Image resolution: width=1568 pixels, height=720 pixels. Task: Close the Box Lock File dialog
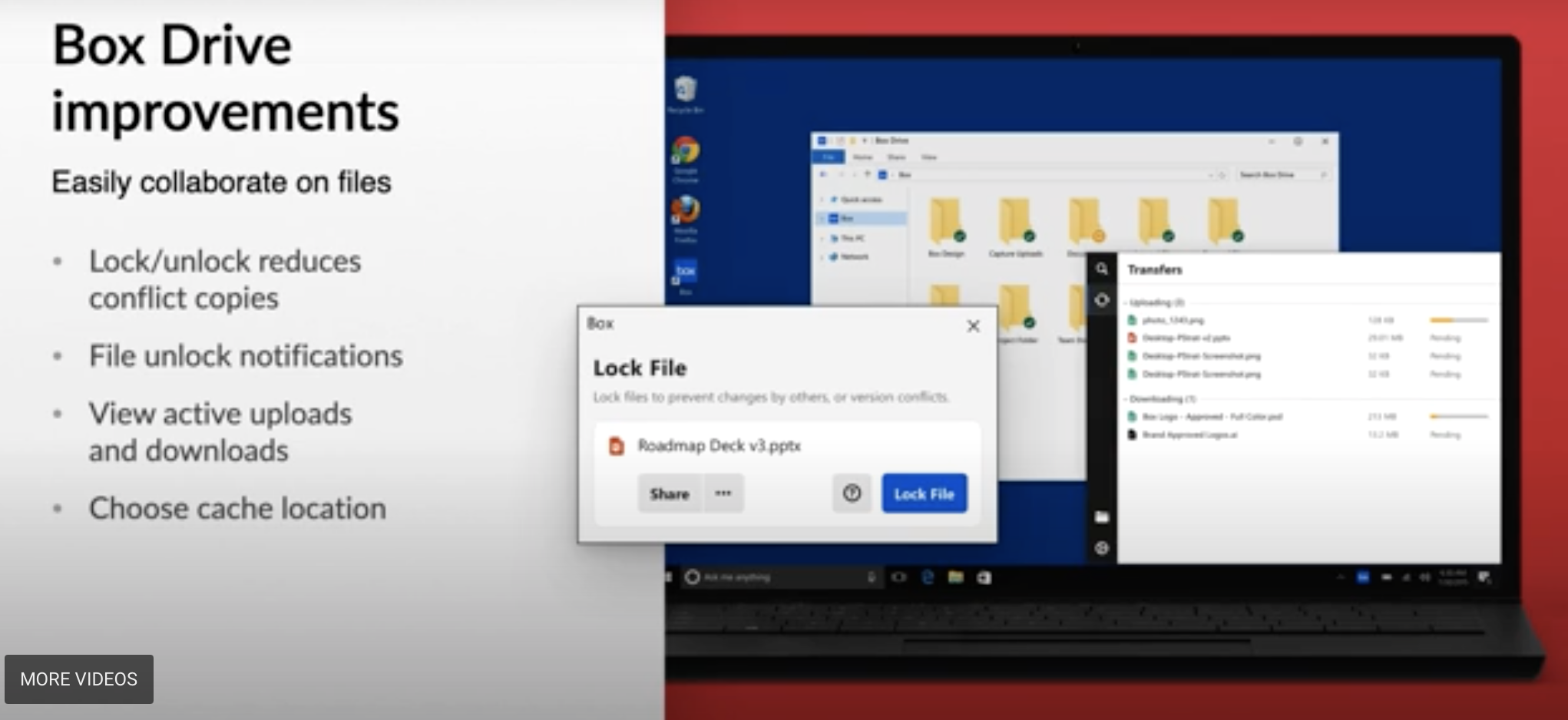pyautogui.click(x=973, y=326)
